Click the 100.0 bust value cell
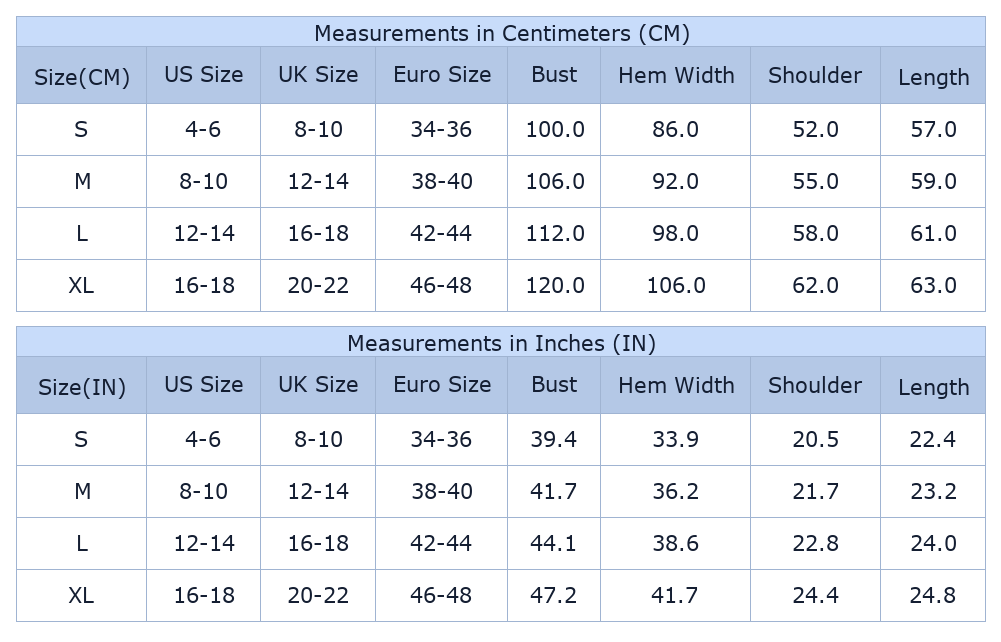The width and height of the screenshot is (1001, 642). (555, 130)
